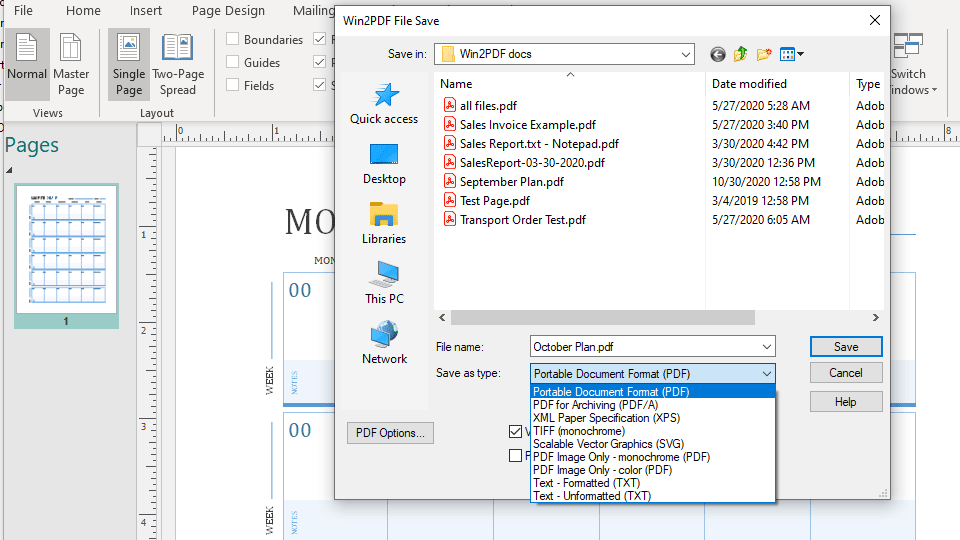Viewport: 960px width, 540px height.
Task: Open PDF Options dialog
Action: point(391,433)
